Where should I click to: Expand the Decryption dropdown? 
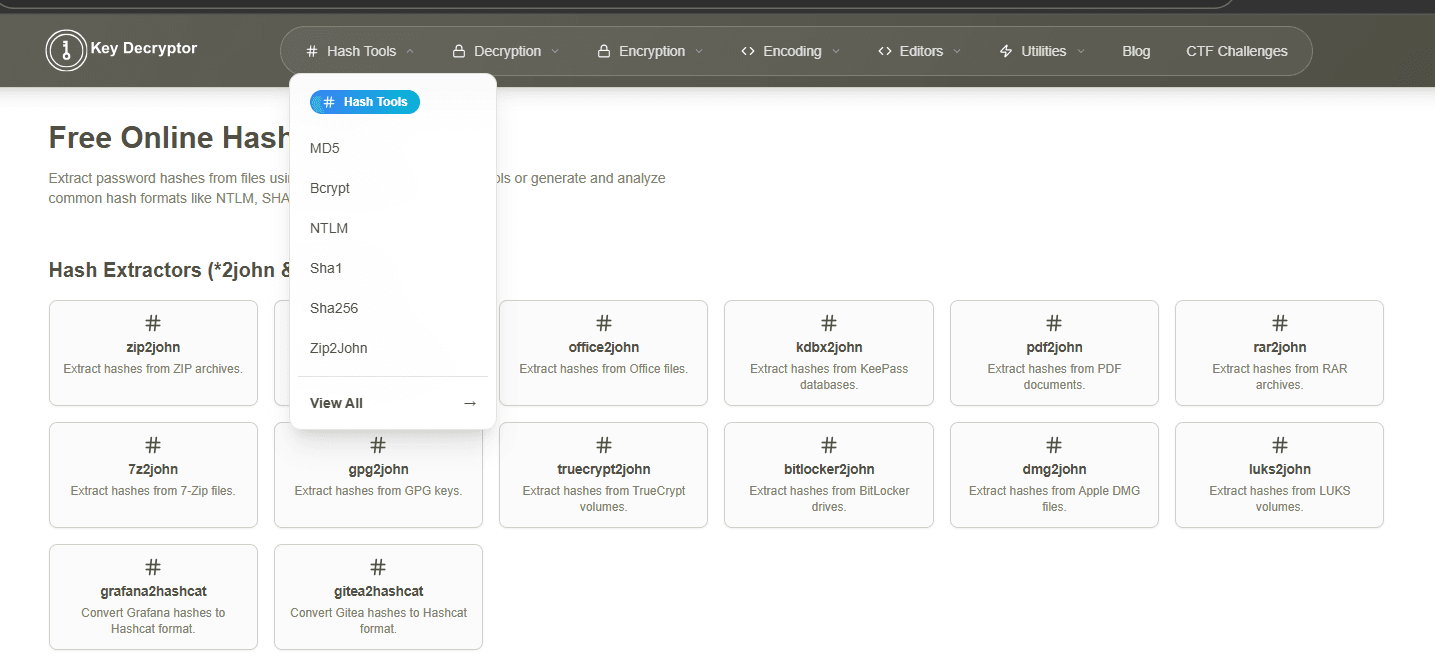point(506,51)
